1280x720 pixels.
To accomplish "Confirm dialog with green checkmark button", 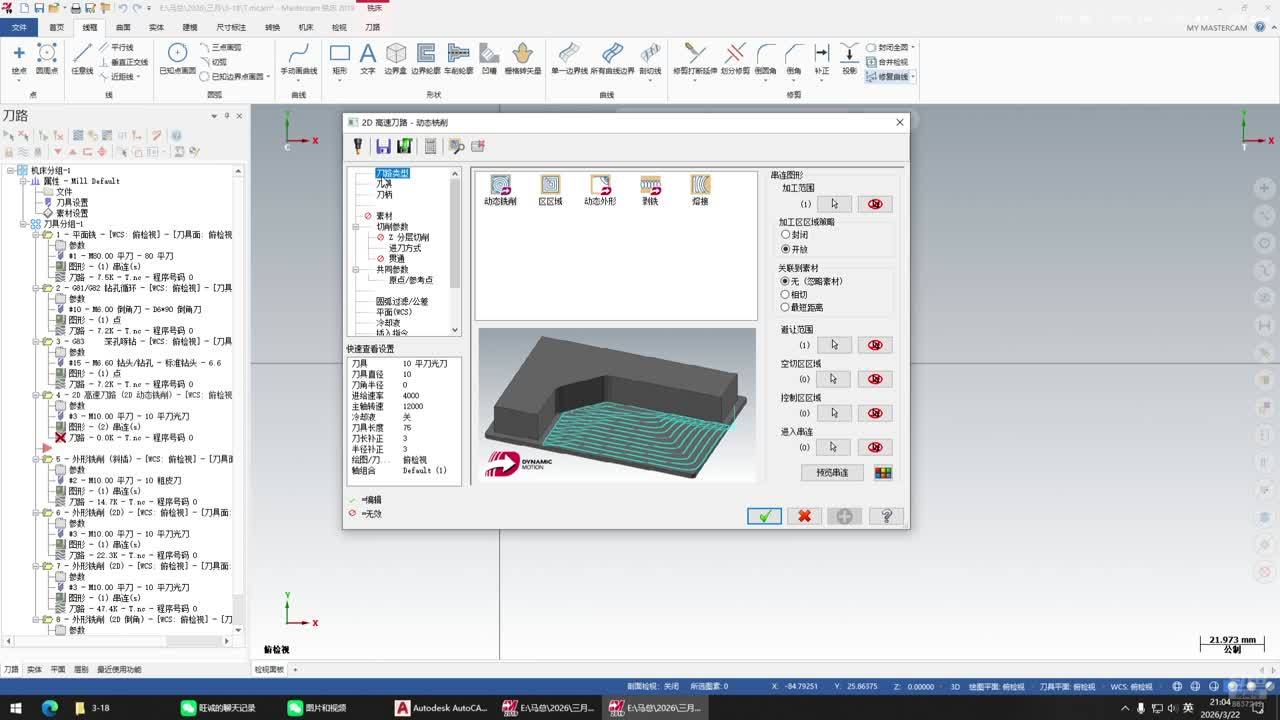I will [x=764, y=516].
